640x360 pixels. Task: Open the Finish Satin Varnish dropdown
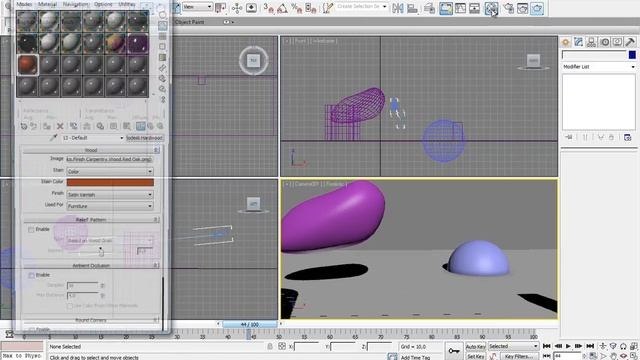point(110,195)
